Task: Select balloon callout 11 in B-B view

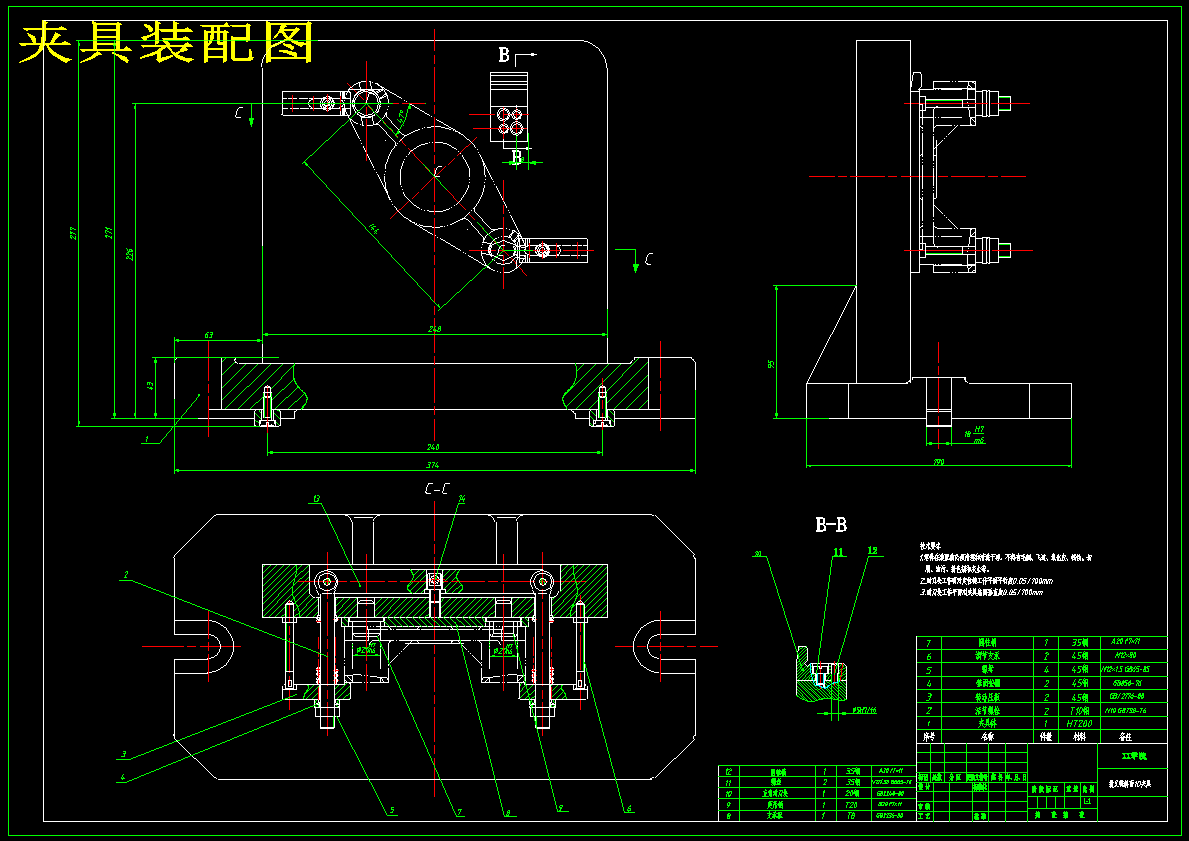Action: [x=838, y=552]
